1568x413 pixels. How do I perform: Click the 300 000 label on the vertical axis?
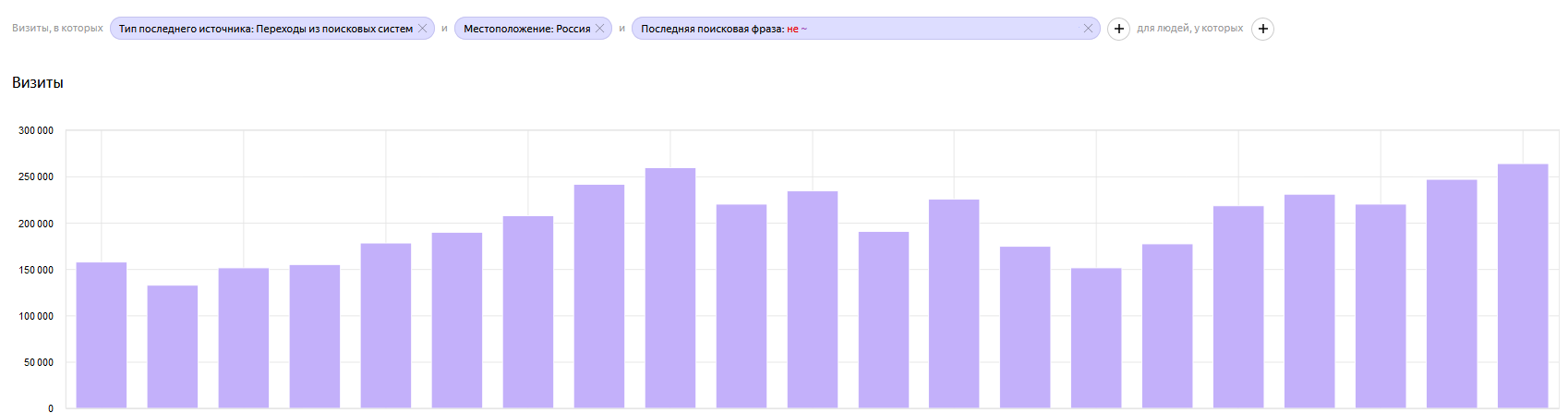point(36,131)
